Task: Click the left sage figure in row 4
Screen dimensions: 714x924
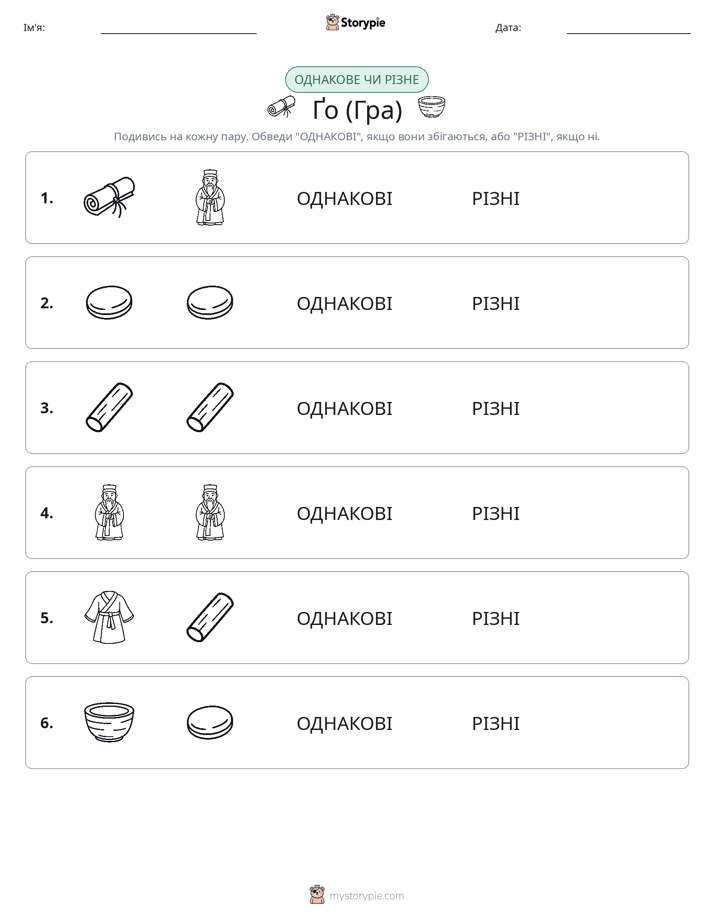Action: [109, 513]
